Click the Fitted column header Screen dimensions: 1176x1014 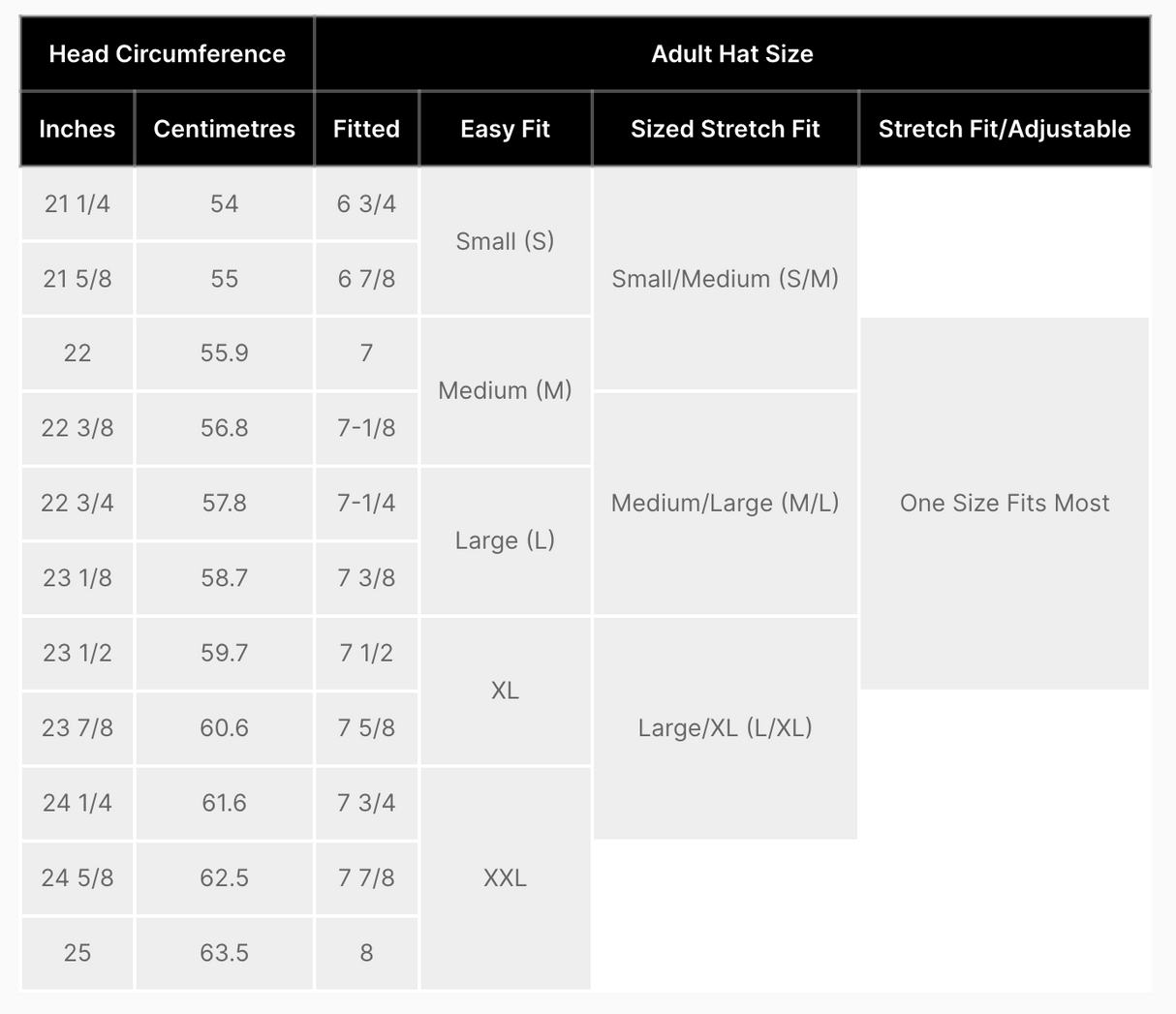366,129
